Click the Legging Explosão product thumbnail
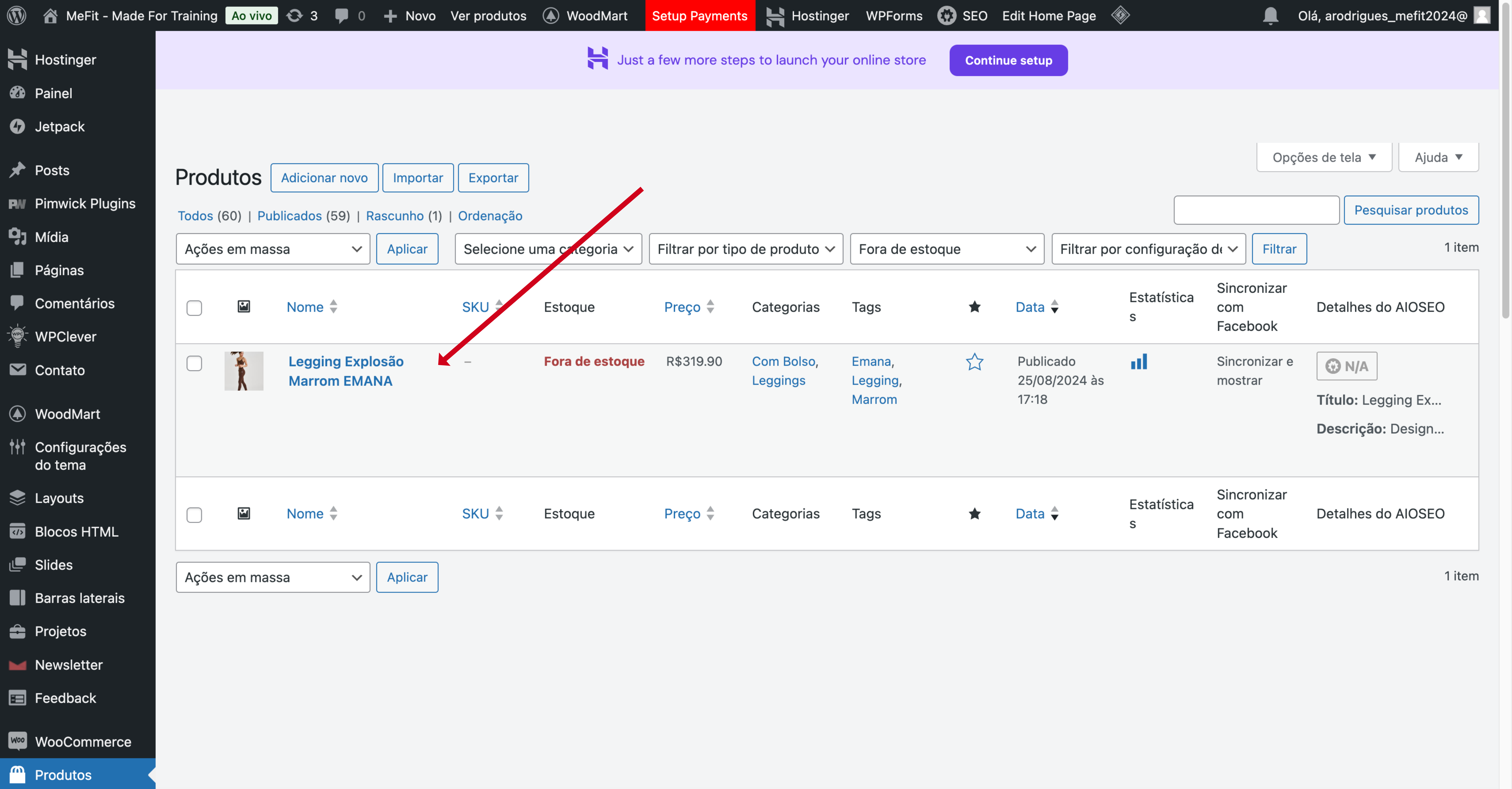The width and height of the screenshot is (1512, 789). pos(244,371)
